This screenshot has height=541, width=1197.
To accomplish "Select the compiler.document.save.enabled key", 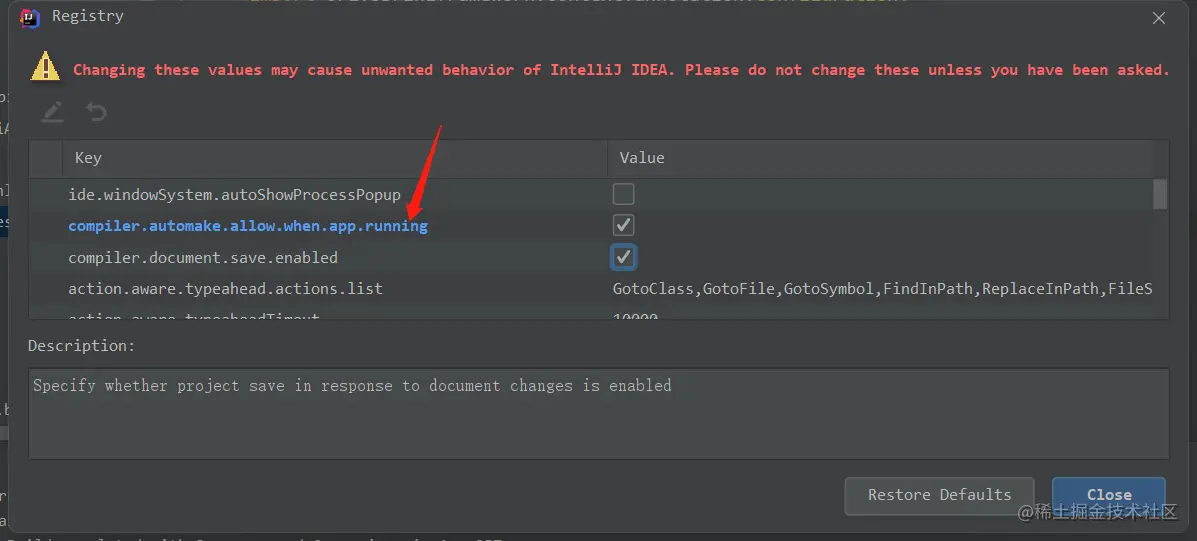I will 203,258.
